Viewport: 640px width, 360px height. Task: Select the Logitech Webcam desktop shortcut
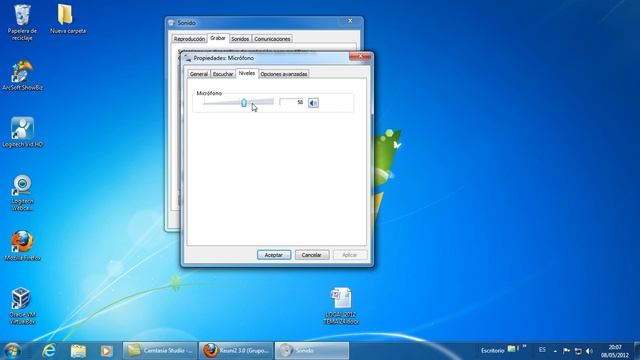(x=22, y=193)
